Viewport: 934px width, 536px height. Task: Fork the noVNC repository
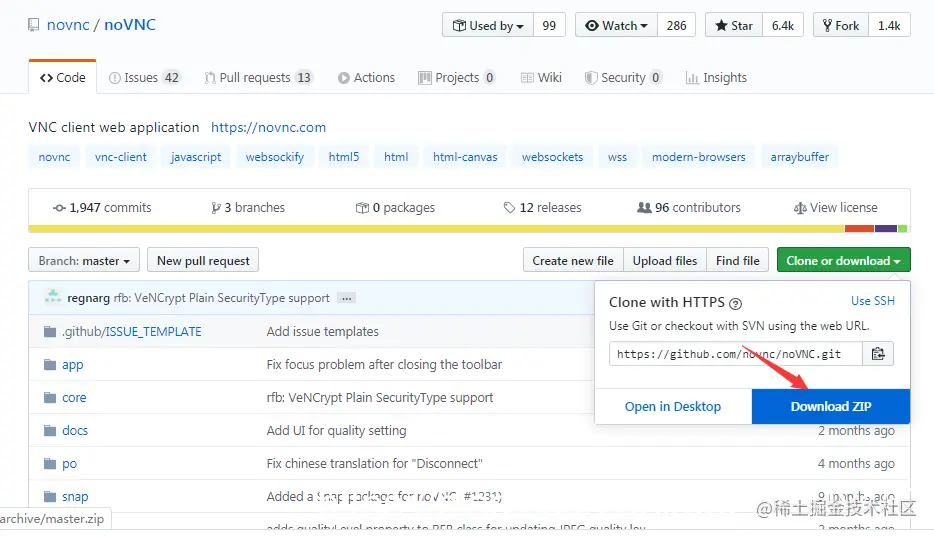840,26
